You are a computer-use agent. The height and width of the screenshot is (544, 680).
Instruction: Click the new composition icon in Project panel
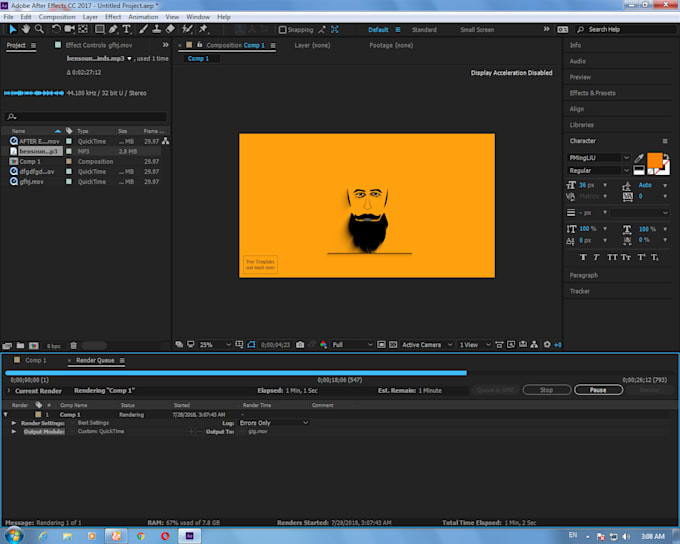(x=34, y=346)
